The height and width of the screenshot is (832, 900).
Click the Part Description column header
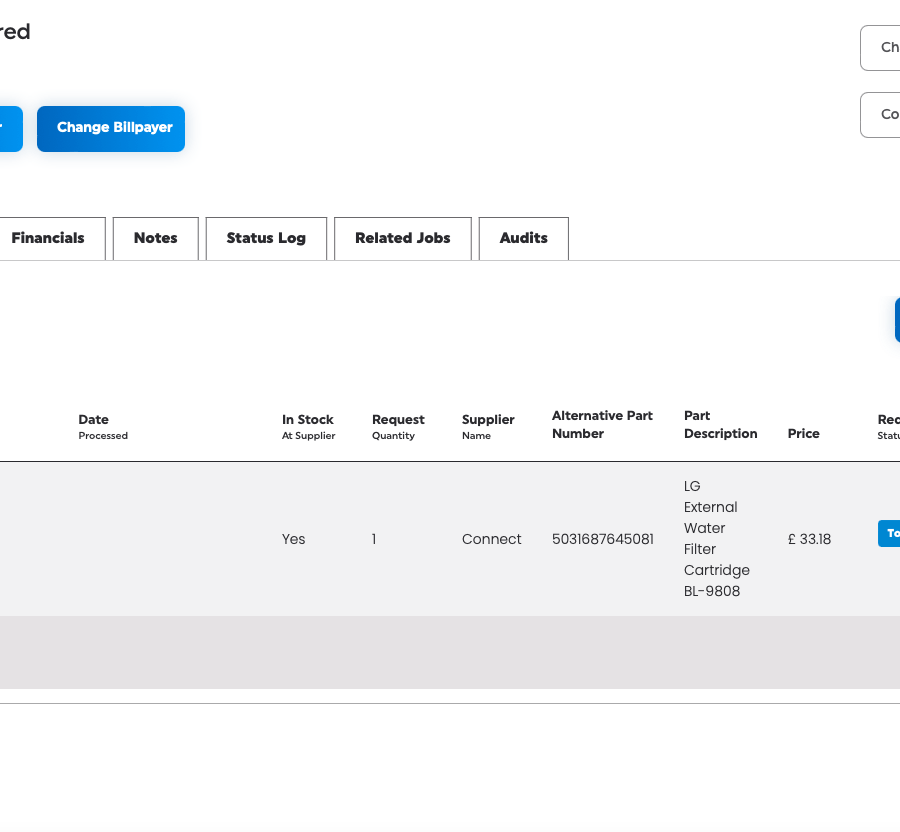720,424
